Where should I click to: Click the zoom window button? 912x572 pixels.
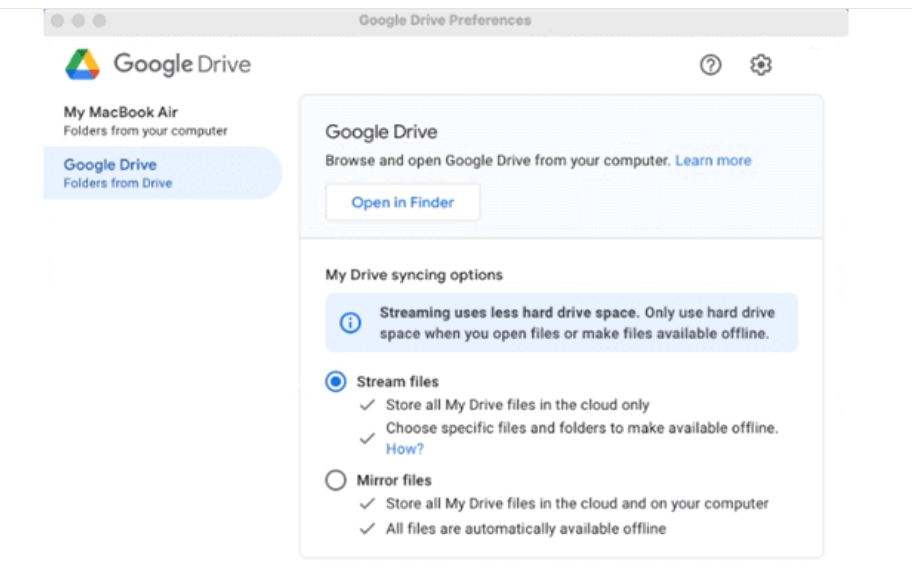[99, 21]
